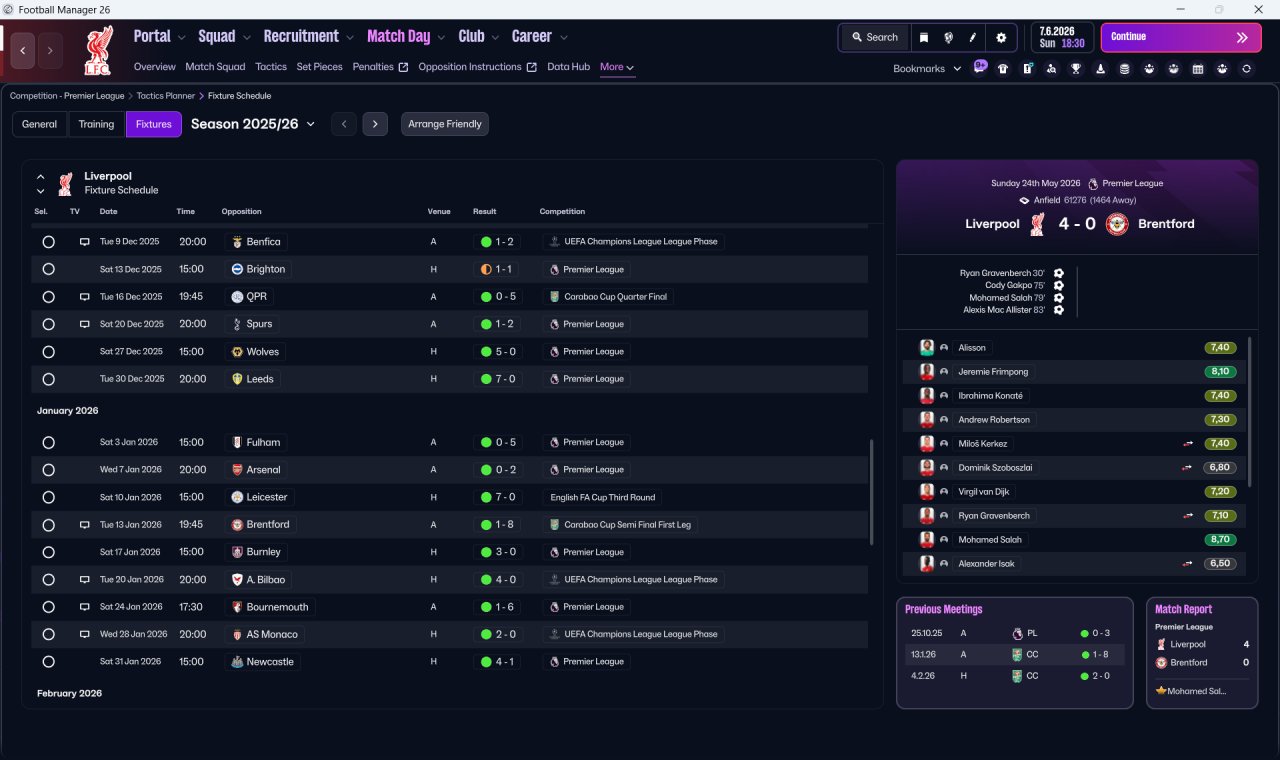Click the player ratings list scrollbar
This screenshot has width=1280, height=760.
pos(1250,412)
